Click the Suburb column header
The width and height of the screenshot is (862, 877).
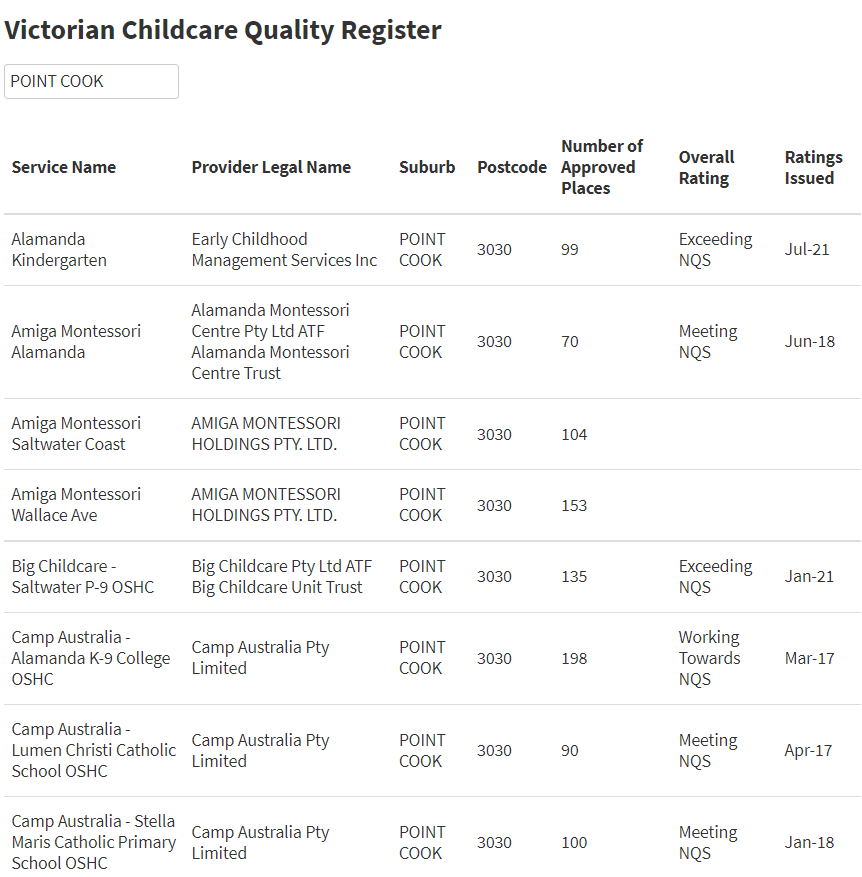[427, 167]
